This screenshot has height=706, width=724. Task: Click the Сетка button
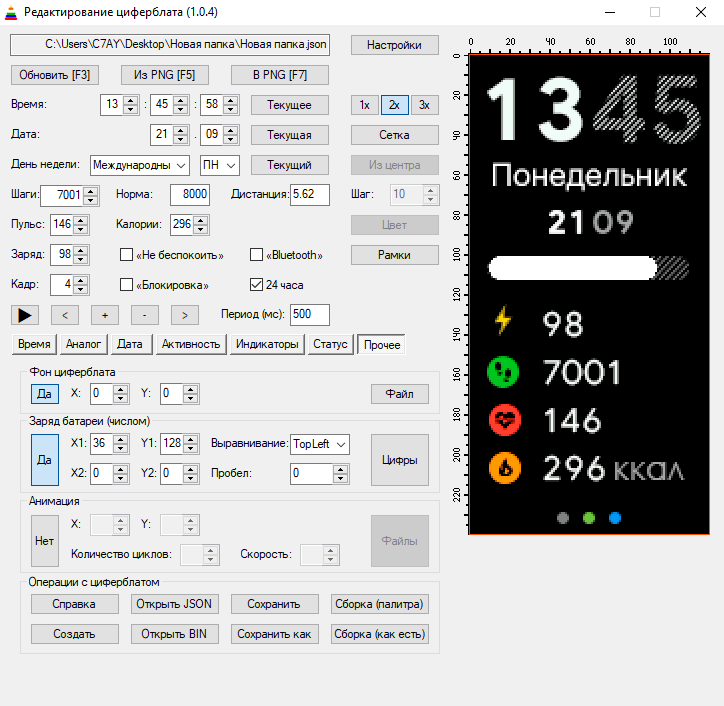(394, 135)
